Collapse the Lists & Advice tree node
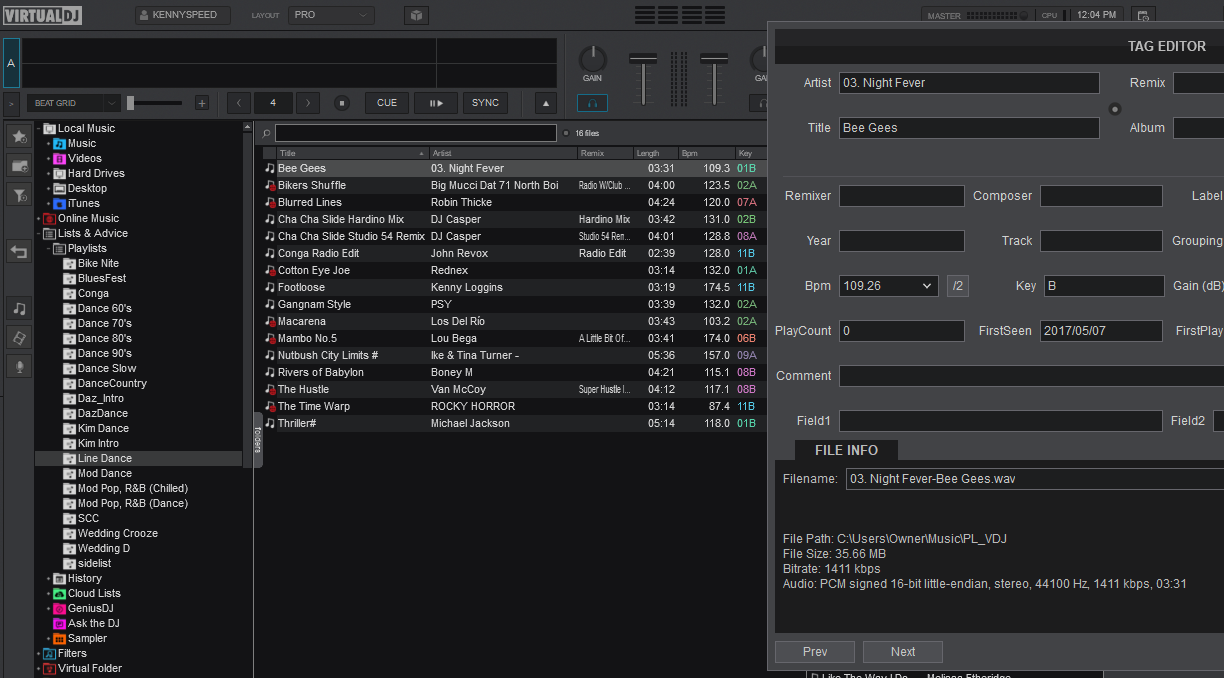Screen dimensions: 1224x678 [39, 234]
